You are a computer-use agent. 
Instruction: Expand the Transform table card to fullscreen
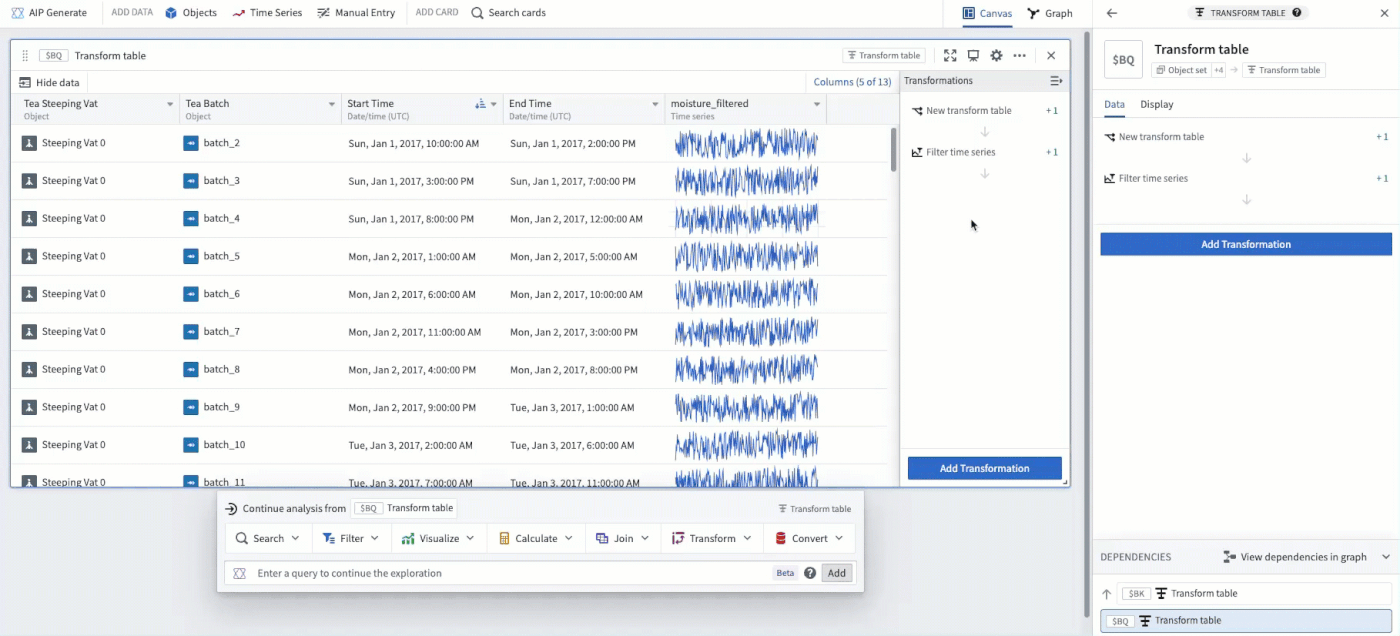click(x=950, y=56)
